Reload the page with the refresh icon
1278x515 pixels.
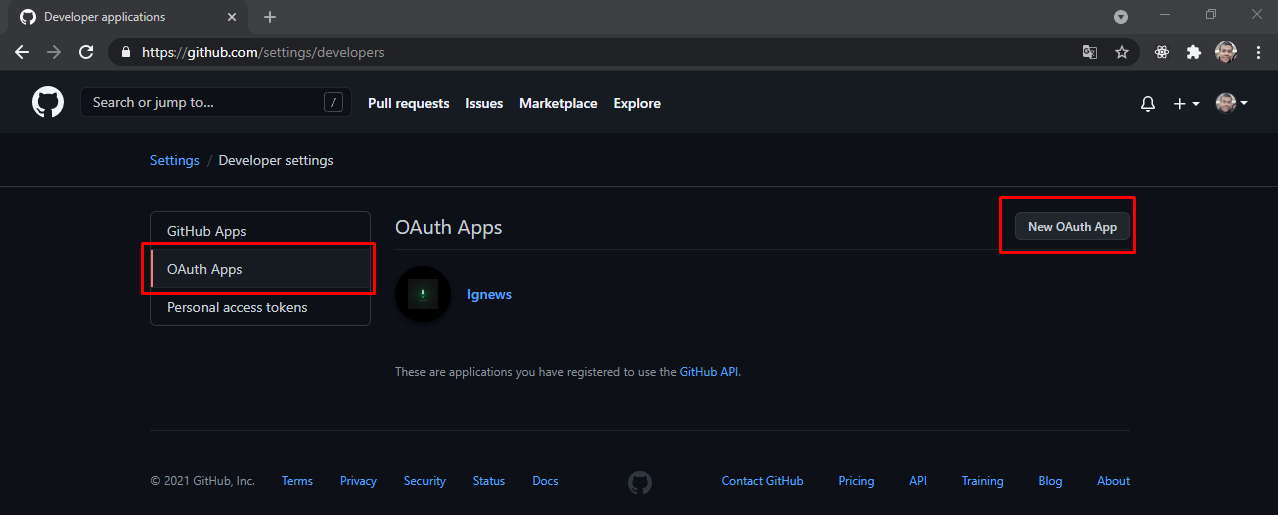click(86, 52)
